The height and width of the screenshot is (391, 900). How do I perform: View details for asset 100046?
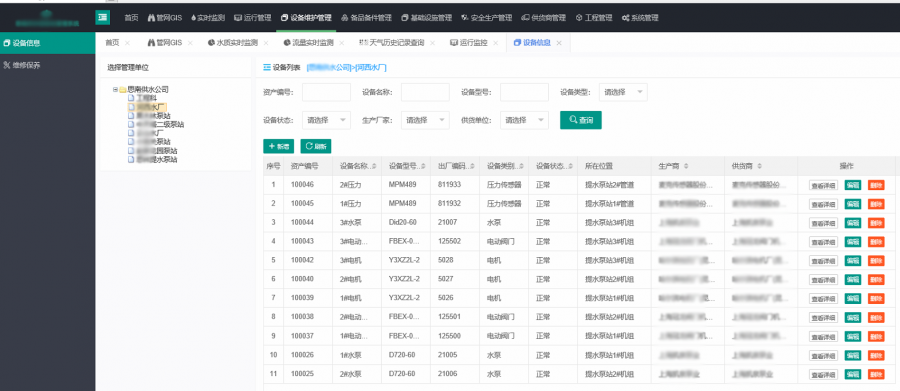(x=823, y=185)
